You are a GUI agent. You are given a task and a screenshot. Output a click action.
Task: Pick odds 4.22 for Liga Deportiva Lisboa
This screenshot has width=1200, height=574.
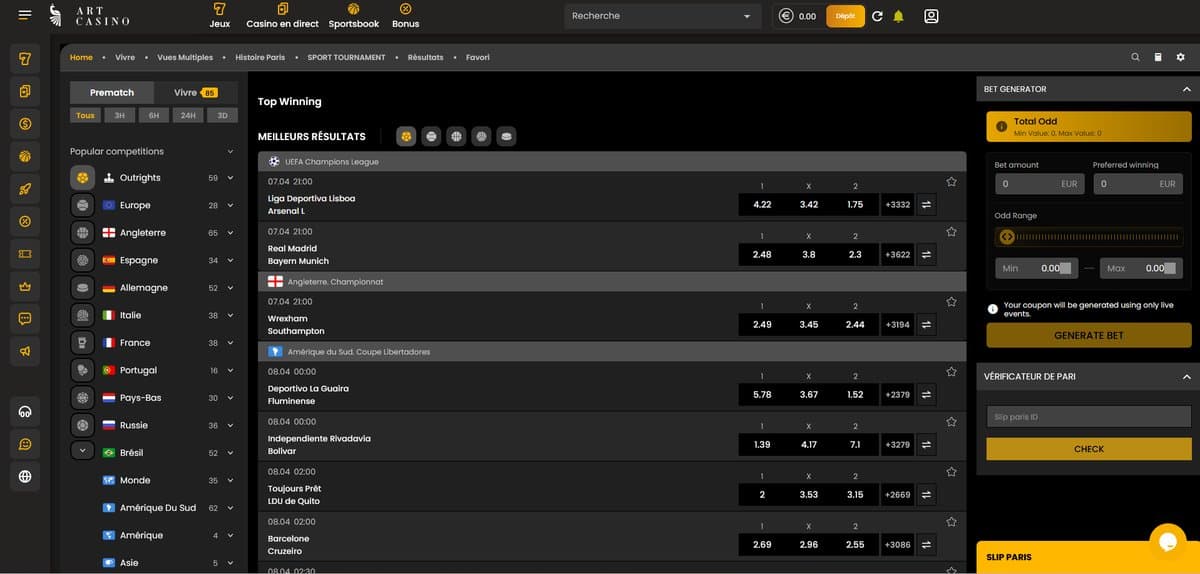tap(762, 205)
